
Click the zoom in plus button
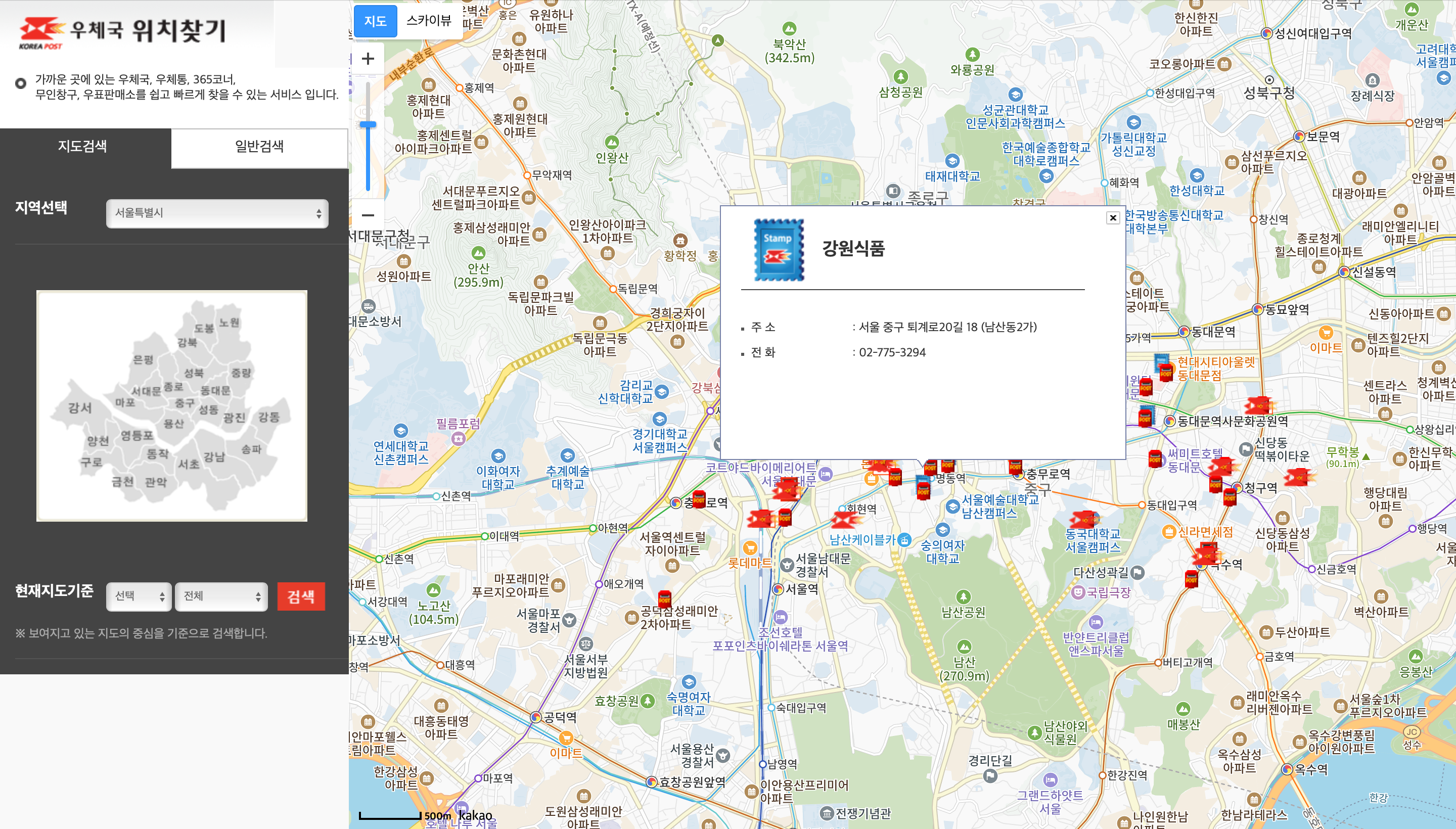coord(368,59)
